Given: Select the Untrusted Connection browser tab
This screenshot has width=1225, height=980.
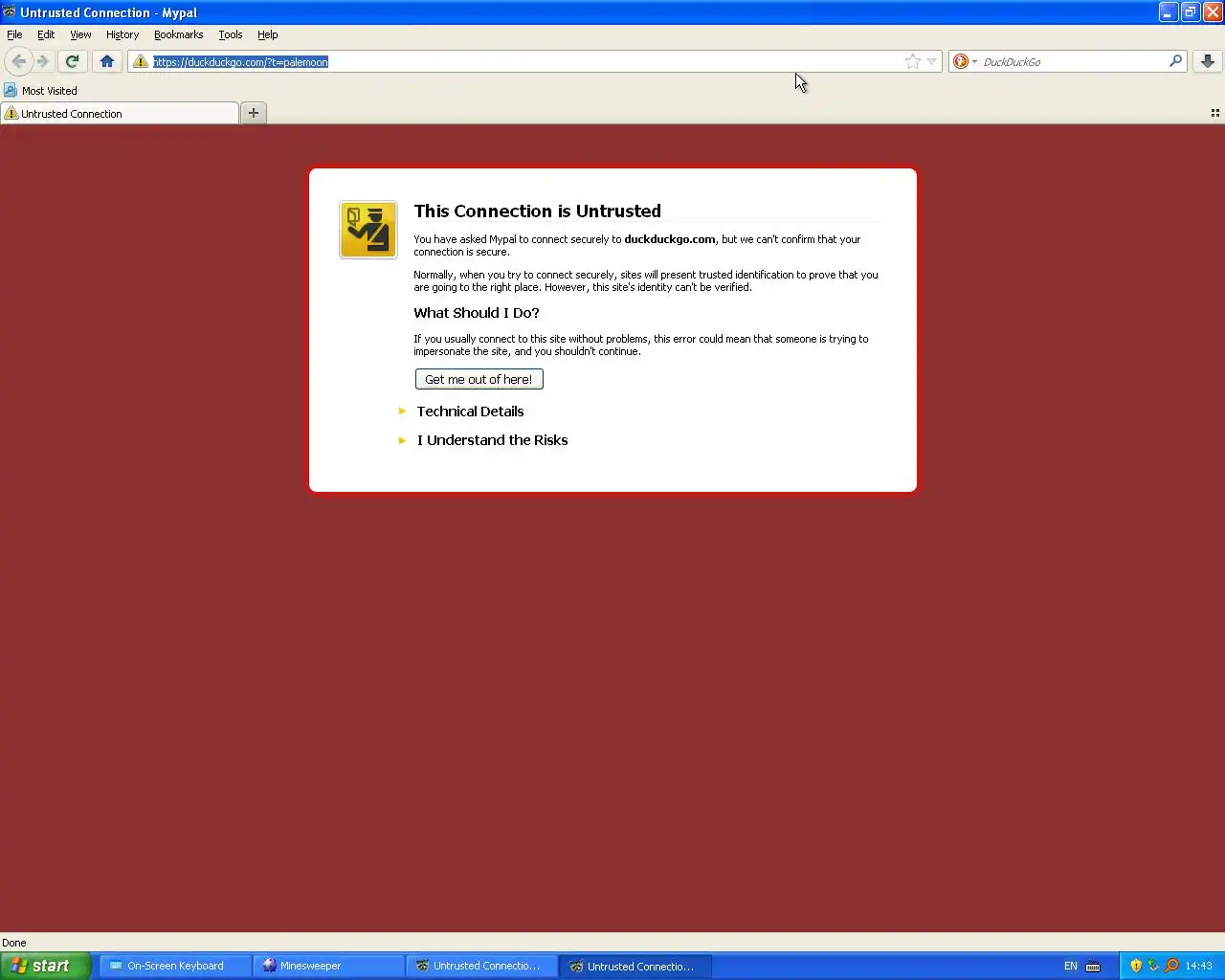Looking at the screenshot, I should [120, 113].
